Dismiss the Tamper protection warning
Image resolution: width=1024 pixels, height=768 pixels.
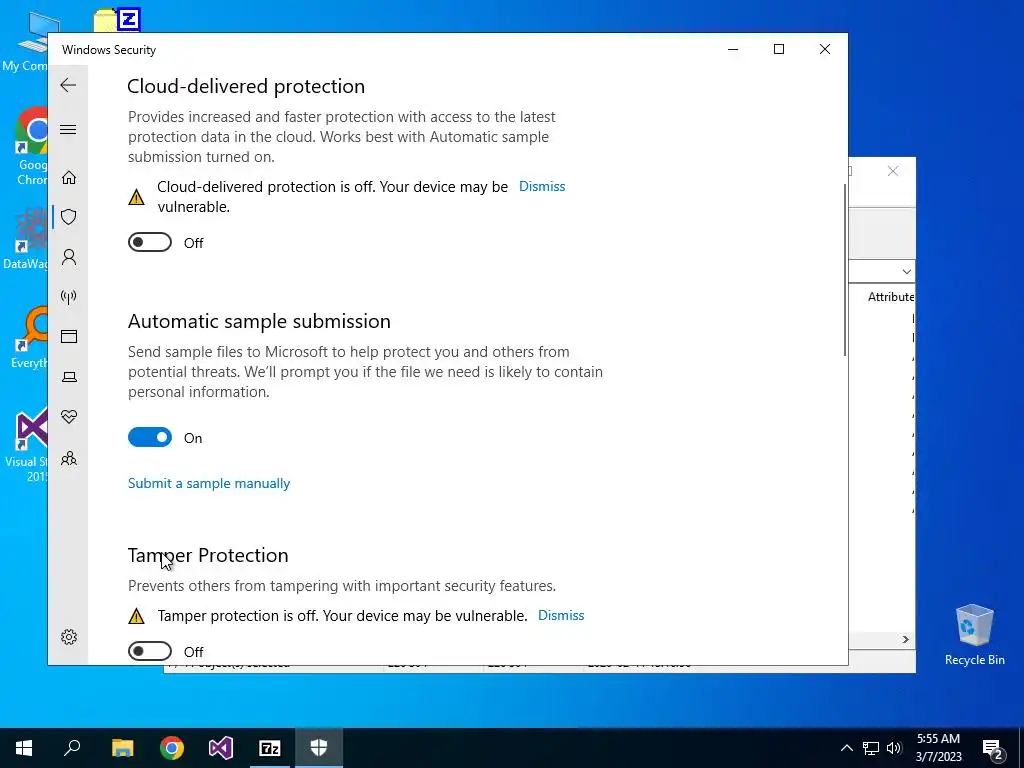(x=561, y=615)
